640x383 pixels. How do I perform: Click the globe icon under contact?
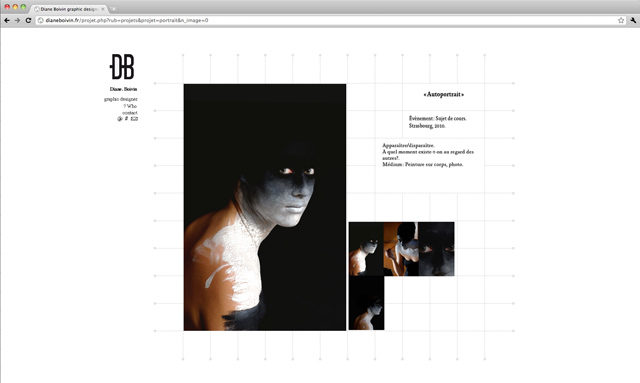pos(120,119)
